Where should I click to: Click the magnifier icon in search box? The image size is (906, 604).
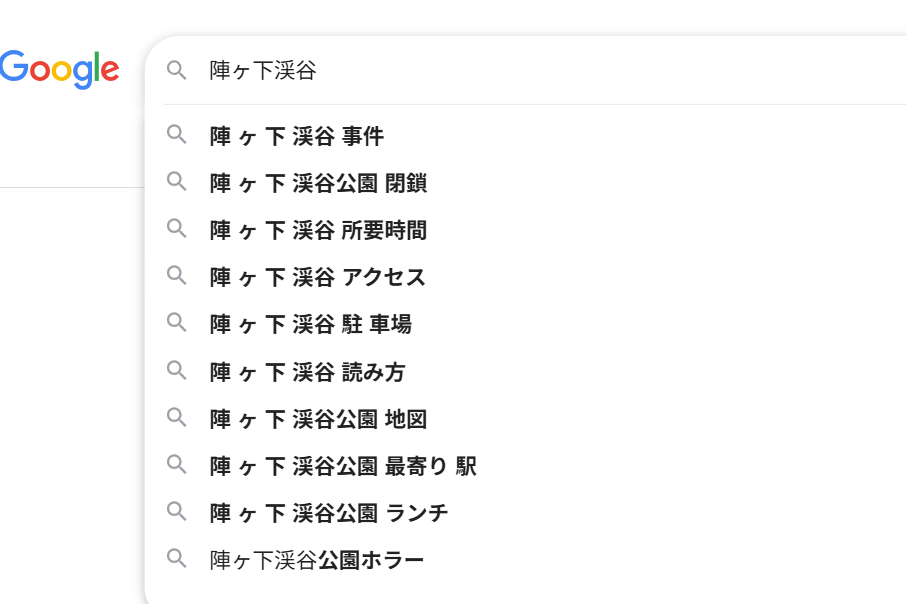point(177,71)
